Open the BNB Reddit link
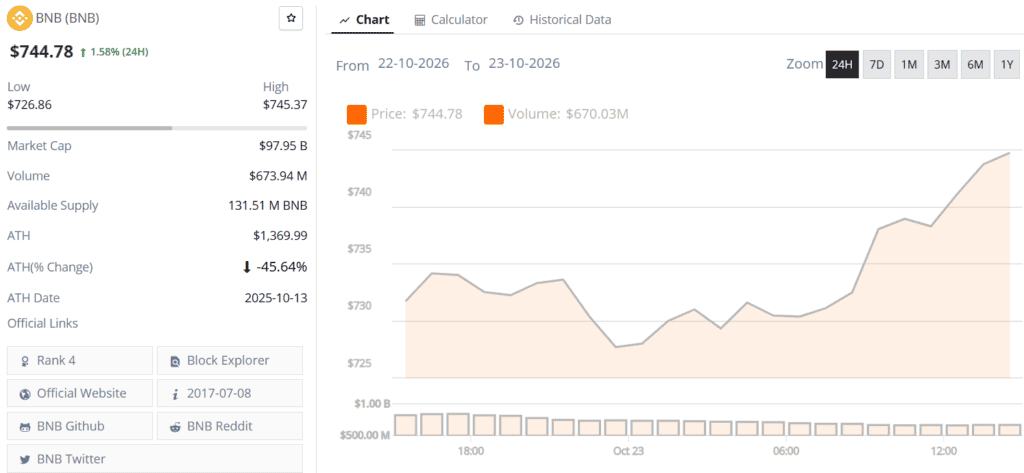Viewport: 1024px width, 473px height. 230,426
